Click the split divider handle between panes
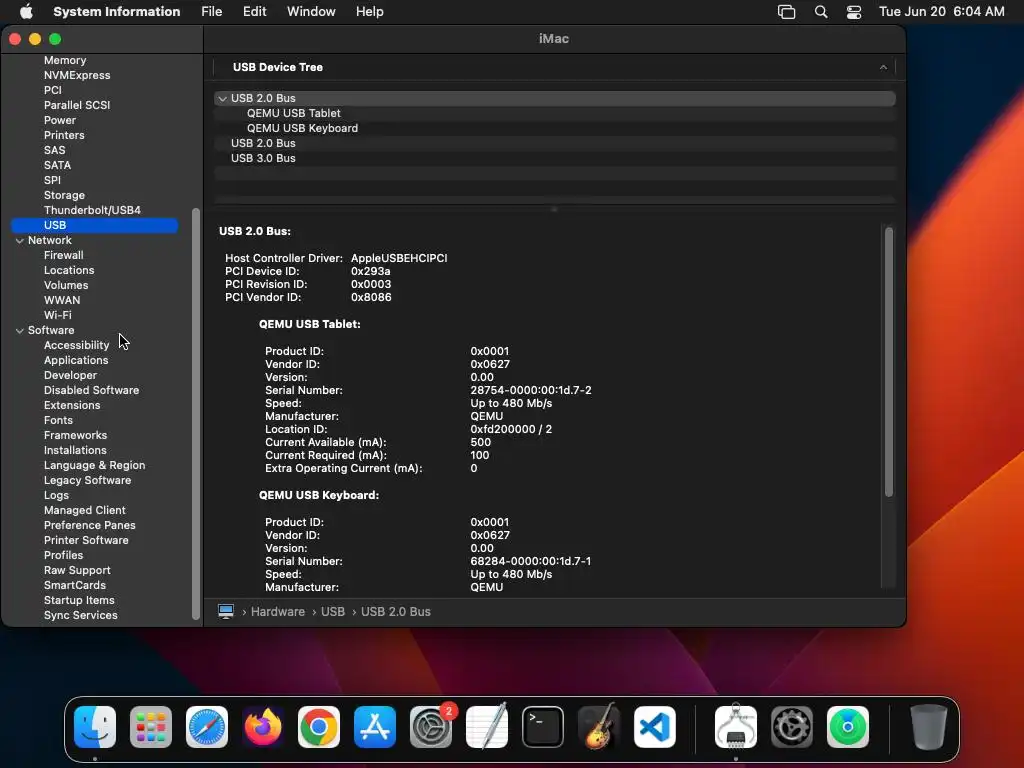 tap(554, 210)
